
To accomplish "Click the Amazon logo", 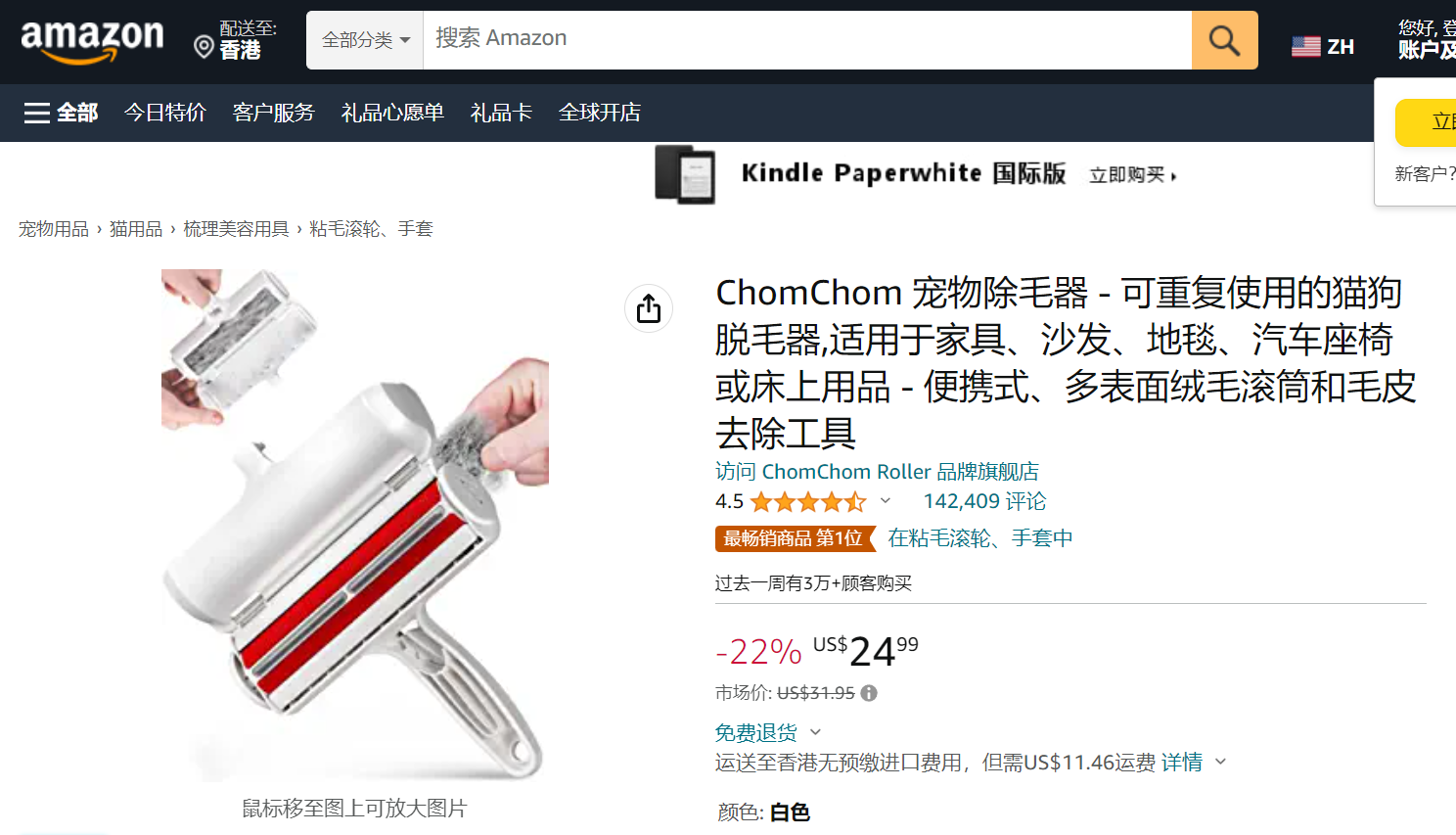I will 92,42.
